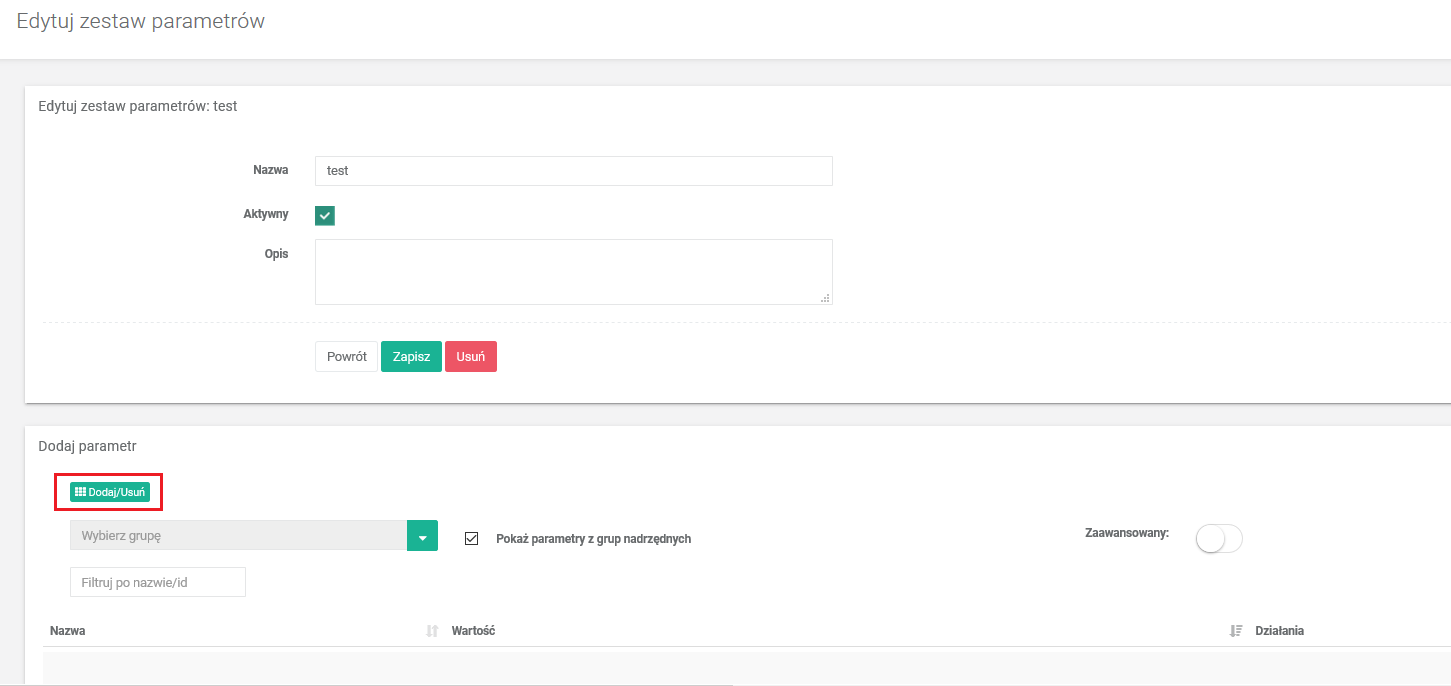
Task: Open the green dropdown arrow for group selection
Action: 422,536
